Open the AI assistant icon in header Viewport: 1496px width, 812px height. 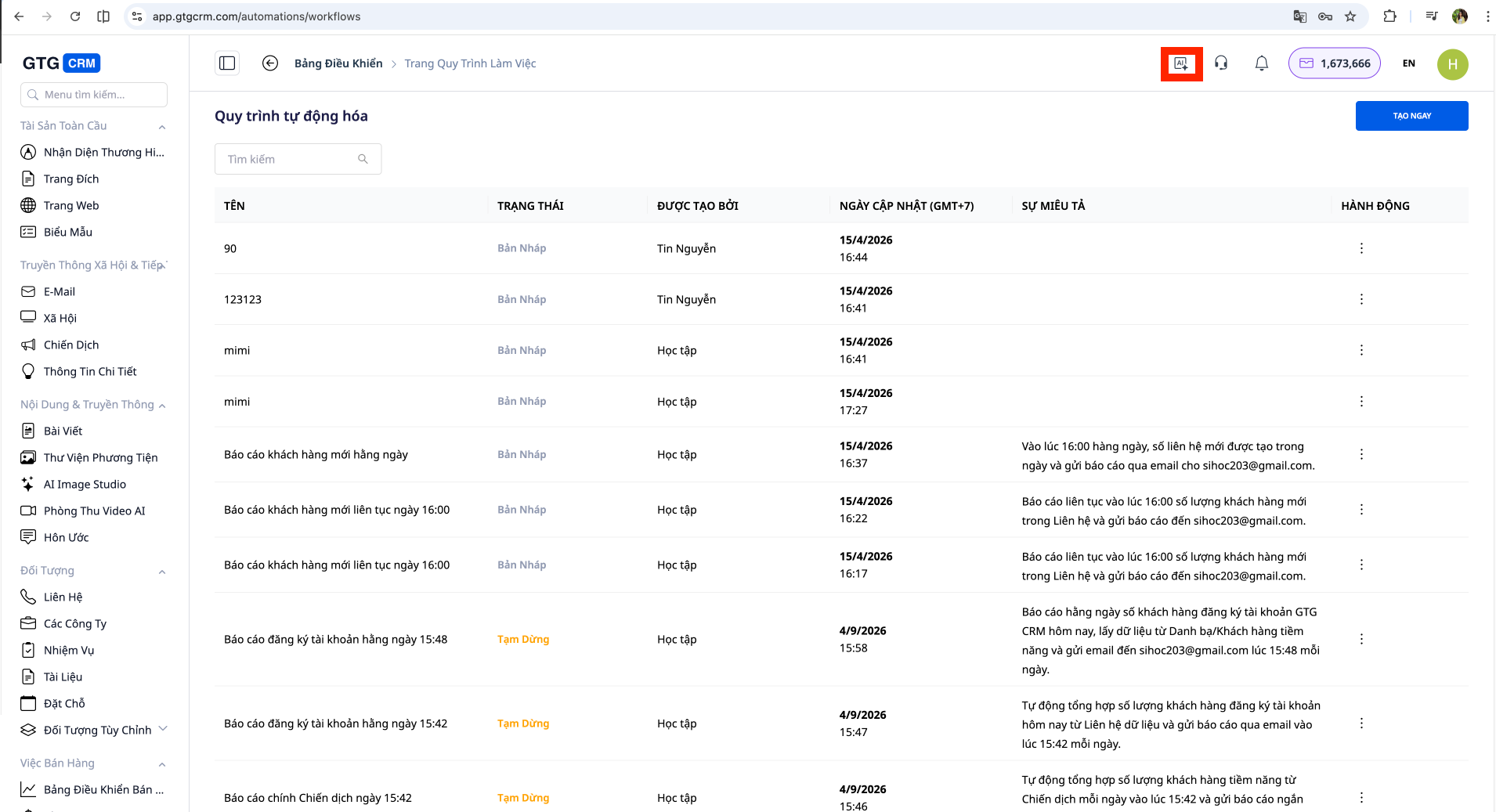[x=1181, y=63]
